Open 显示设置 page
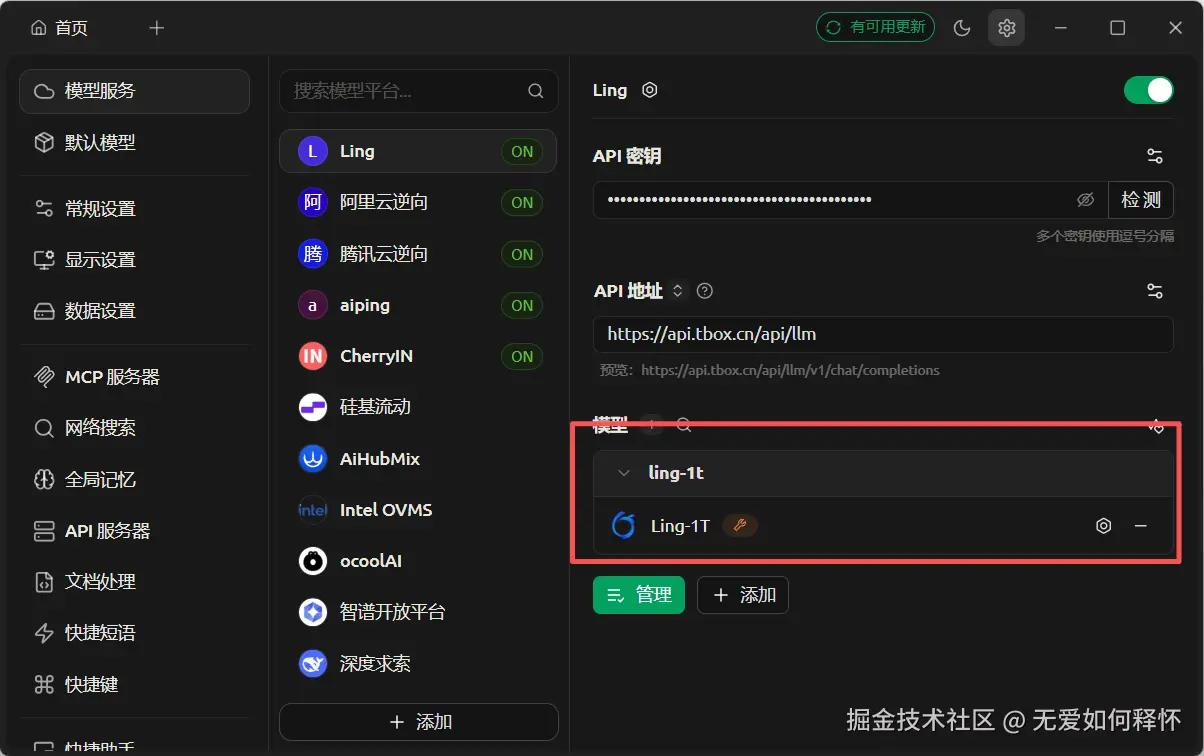Viewport: 1204px width, 756px height. click(x=135, y=260)
